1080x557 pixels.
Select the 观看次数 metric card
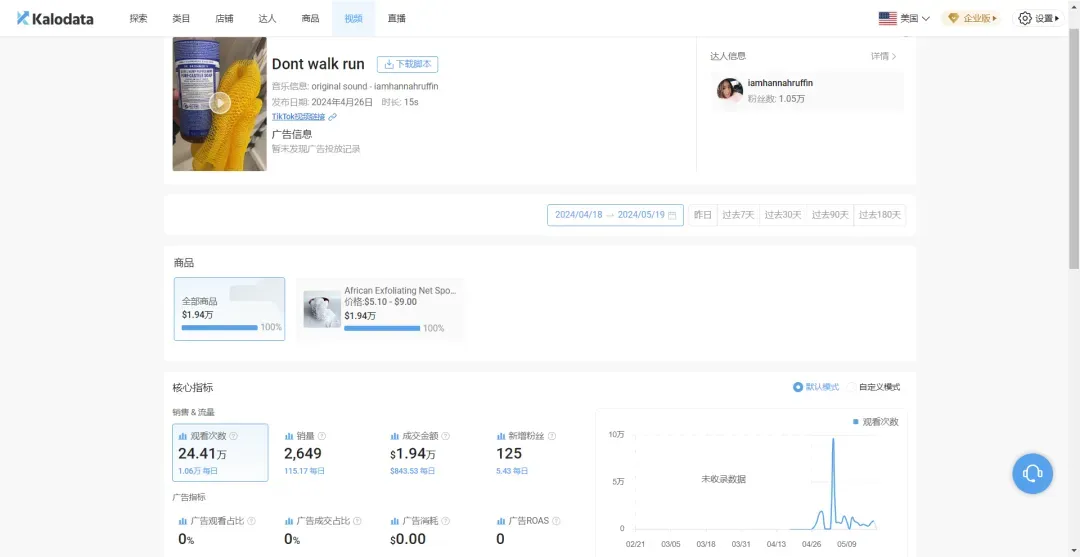220,452
